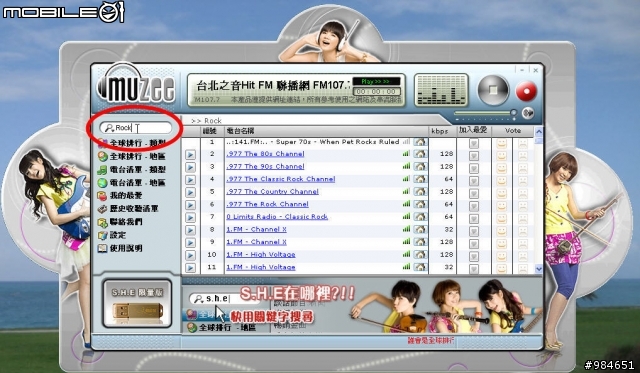
Task: Click the equalizer visualizer display
Action: click(x=441, y=90)
